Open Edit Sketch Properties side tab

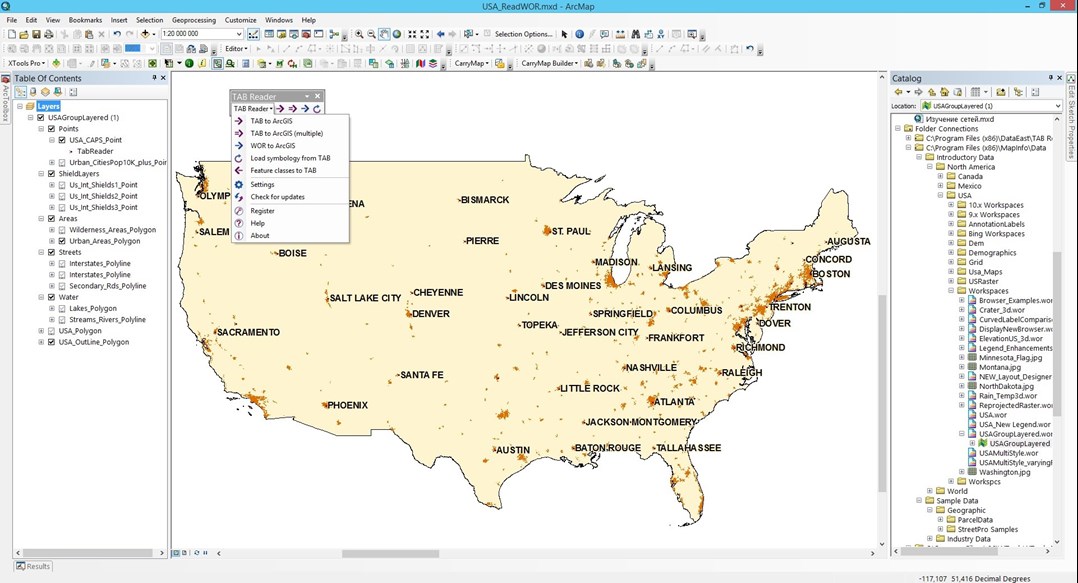coord(1071,117)
